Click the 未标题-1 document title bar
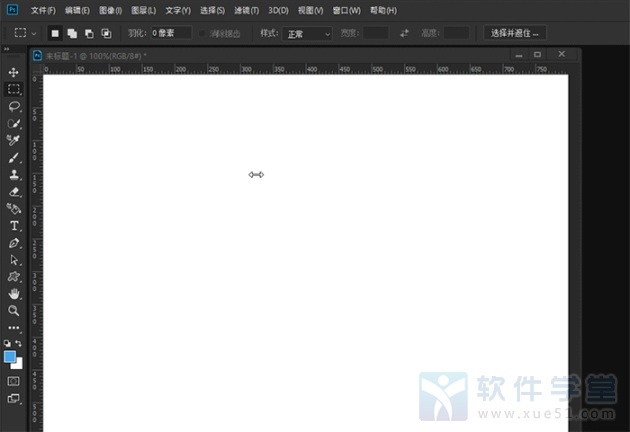 click(271, 55)
